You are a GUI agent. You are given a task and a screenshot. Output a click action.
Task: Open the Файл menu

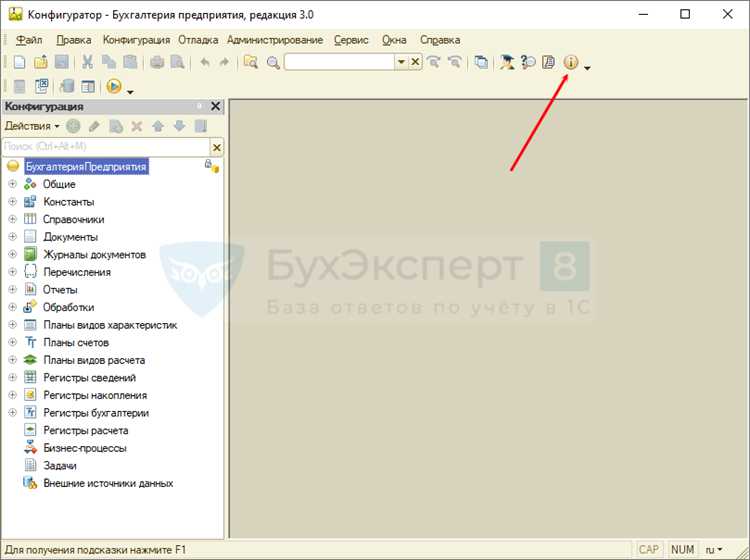[29, 40]
